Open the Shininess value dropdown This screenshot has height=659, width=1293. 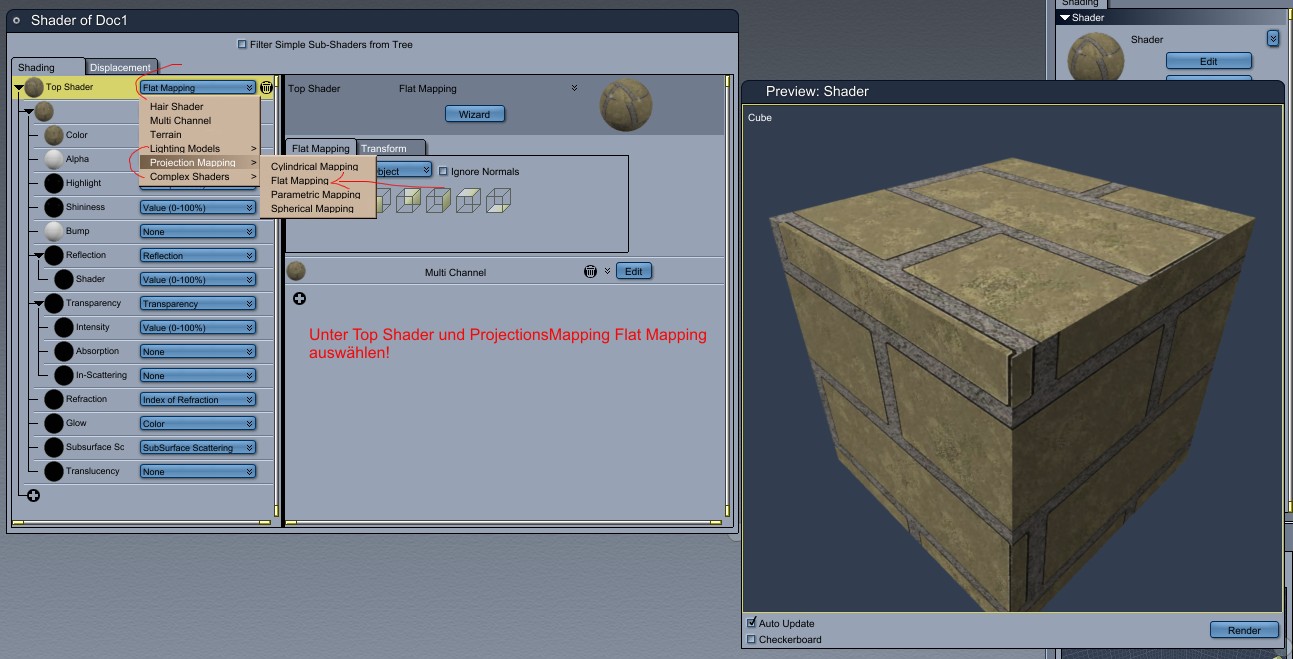[x=198, y=208]
